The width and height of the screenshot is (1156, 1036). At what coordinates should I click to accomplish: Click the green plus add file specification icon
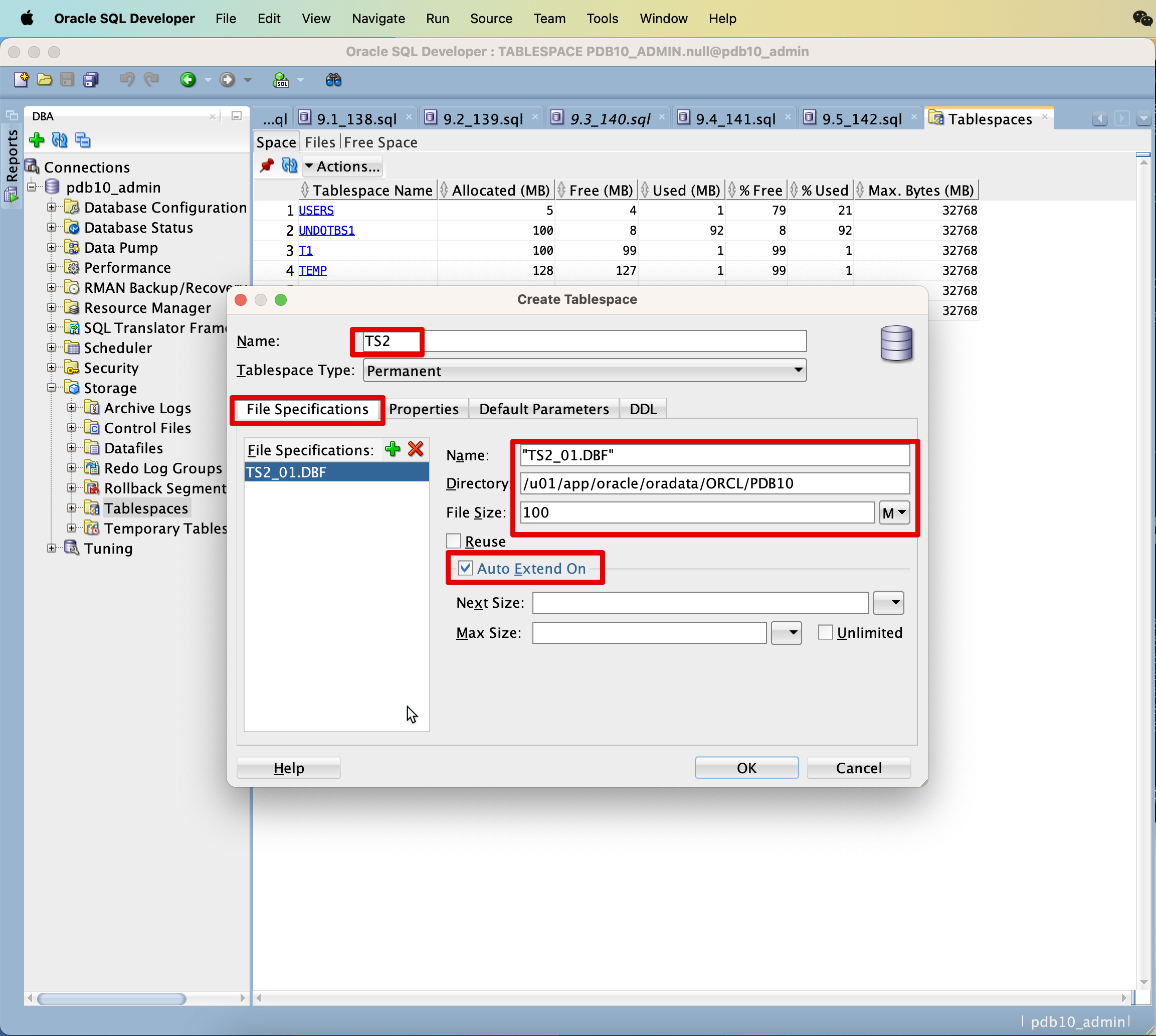tap(392, 449)
